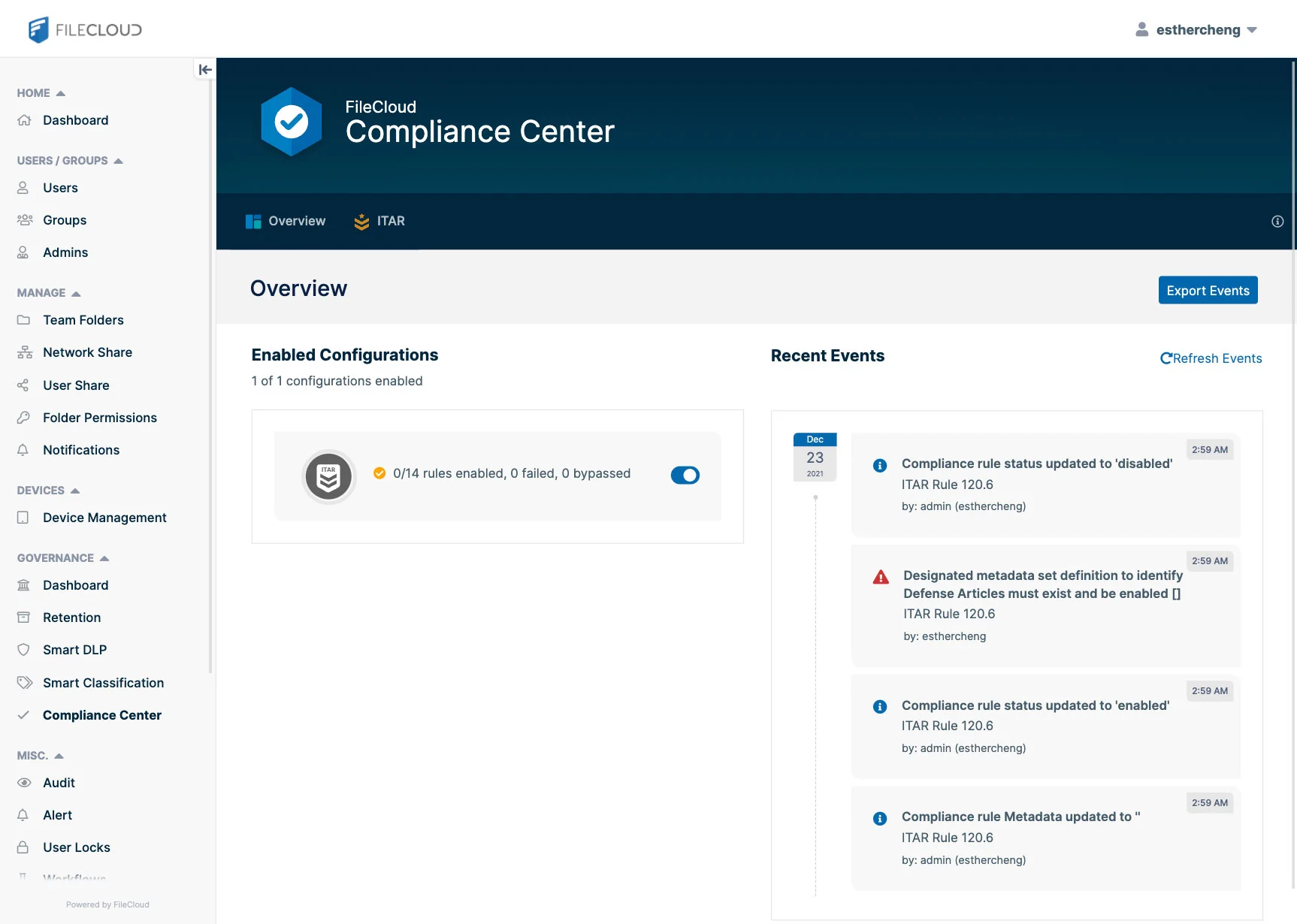Click the Dec 23 2021 date marker

click(x=815, y=457)
